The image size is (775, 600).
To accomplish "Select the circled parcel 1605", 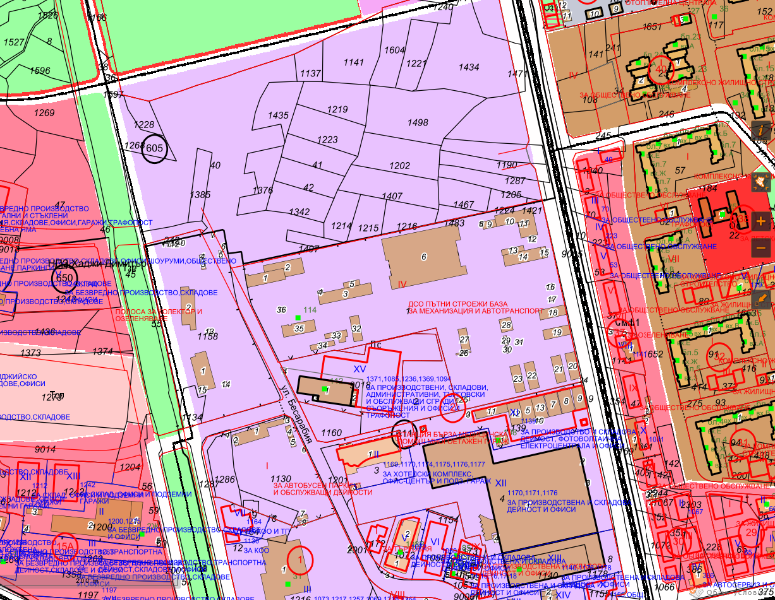I will click(153, 147).
